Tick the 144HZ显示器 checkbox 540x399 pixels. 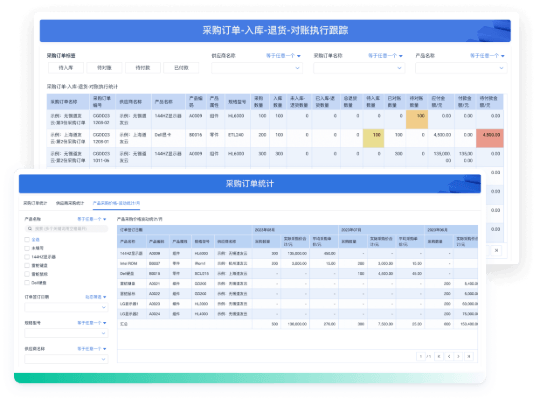[x=27, y=256]
